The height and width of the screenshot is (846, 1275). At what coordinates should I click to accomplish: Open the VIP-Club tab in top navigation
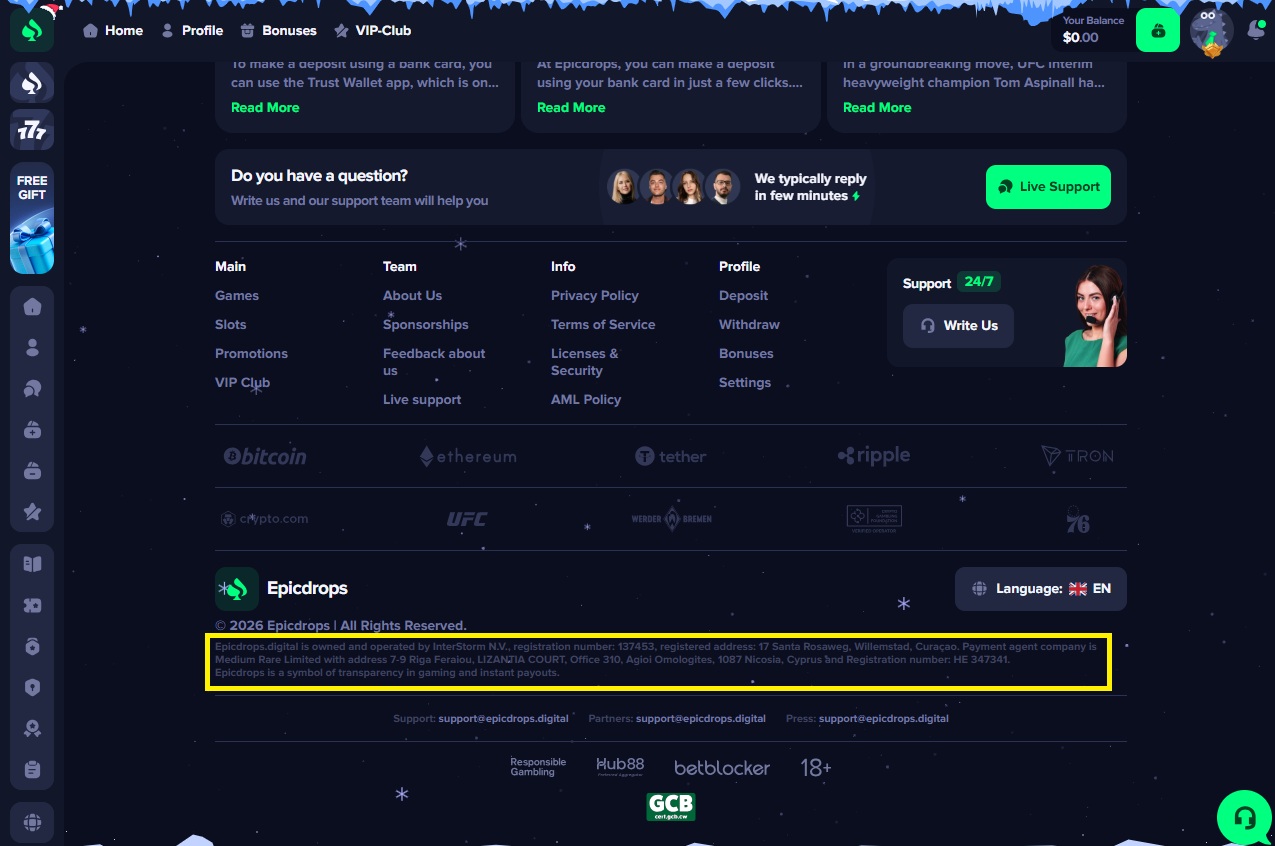pyautogui.click(x=372, y=31)
